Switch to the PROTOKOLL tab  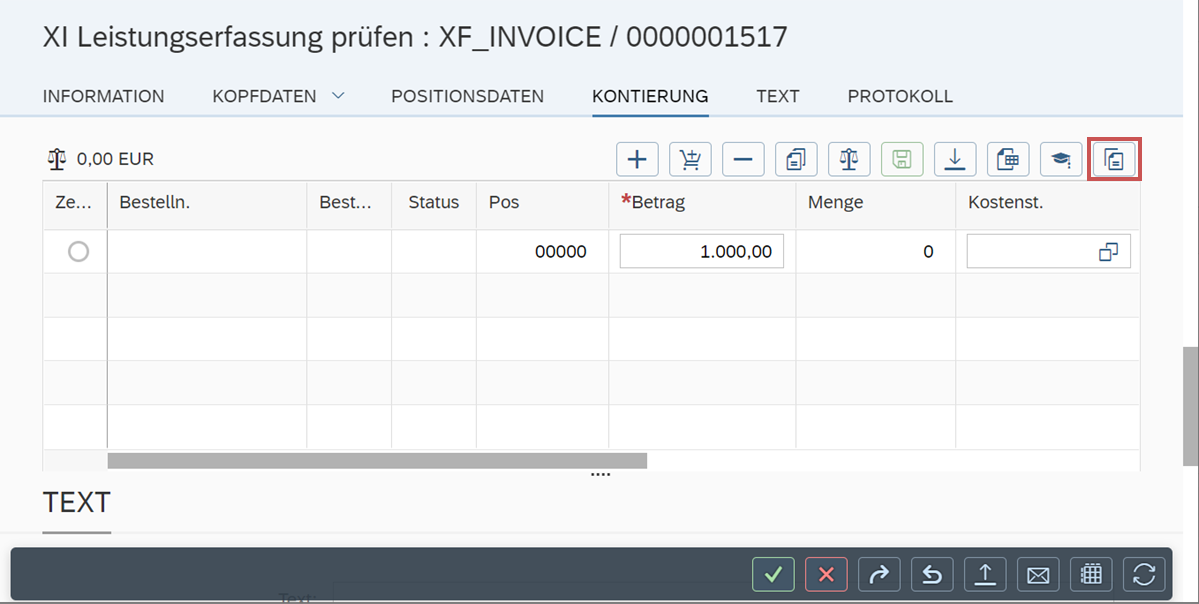(x=899, y=96)
